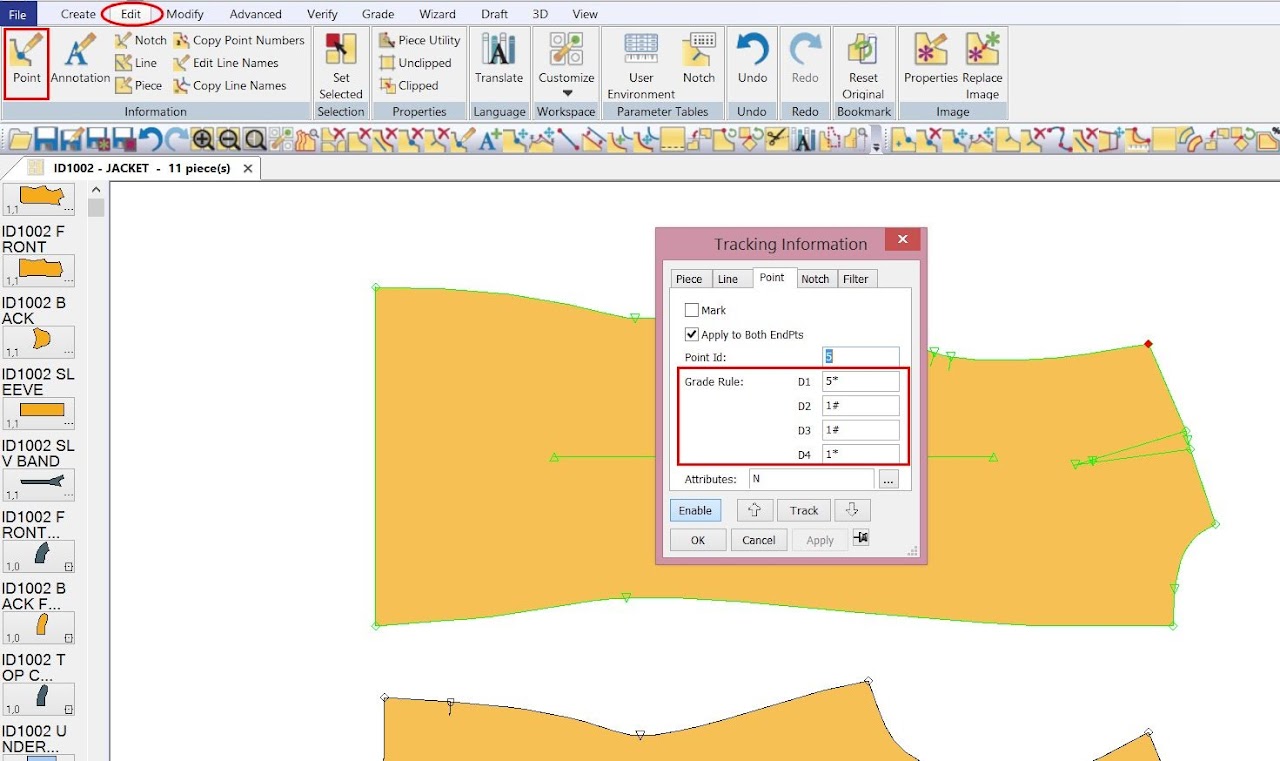The width and height of the screenshot is (1280, 761).
Task: Click Line in the Information group
Action: point(136,62)
